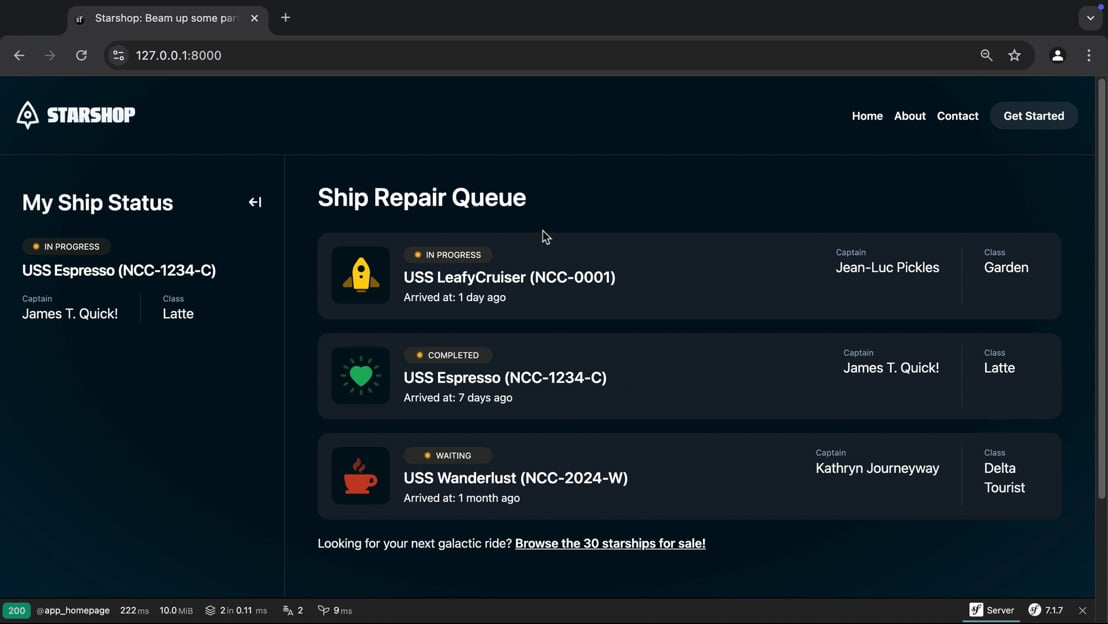1108x624 pixels.
Task: Open Chrome three-dot menu
Action: pos(1089,55)
